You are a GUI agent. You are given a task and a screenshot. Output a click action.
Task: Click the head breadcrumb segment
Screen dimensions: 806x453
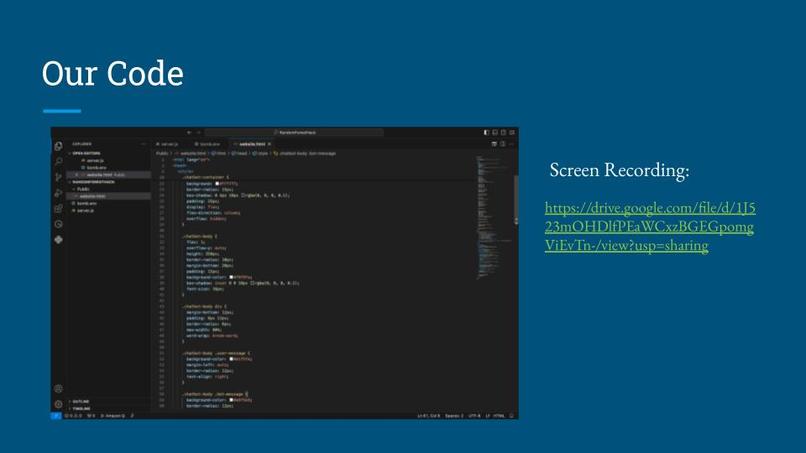click(x=240, y=153)
